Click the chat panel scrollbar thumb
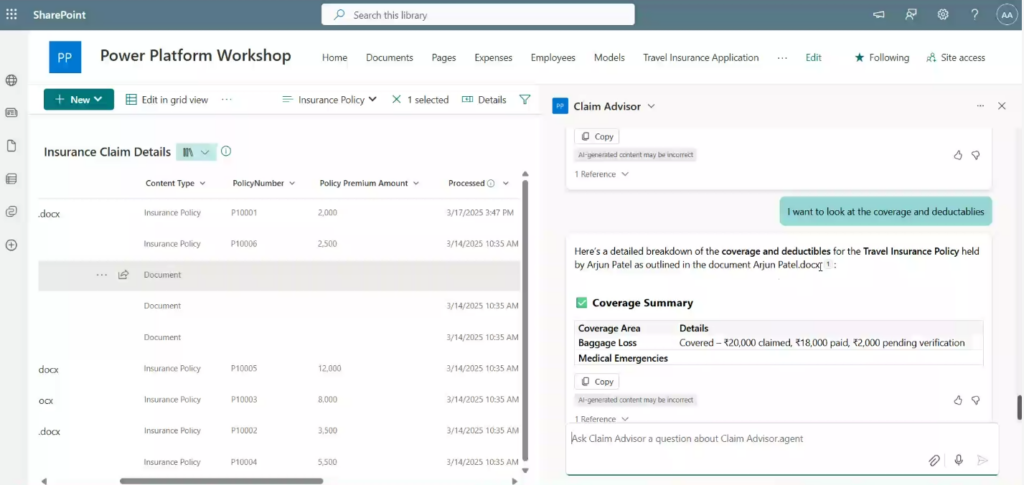This screenshot has height=485, width=1024. click(1019, 408)
